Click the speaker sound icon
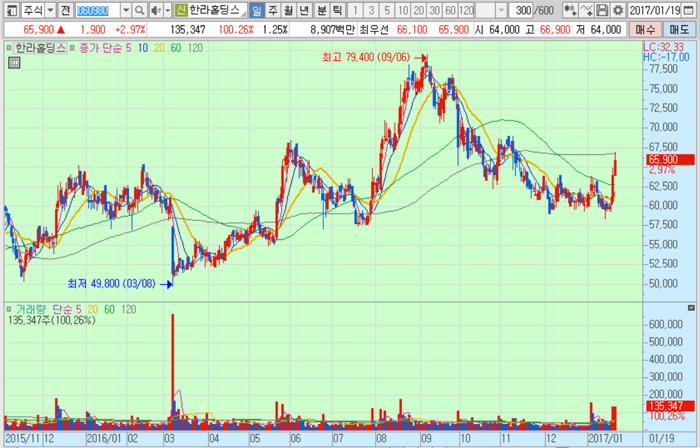Image resolution: width=700 pixels, height=448 pixels. (155, 10)
